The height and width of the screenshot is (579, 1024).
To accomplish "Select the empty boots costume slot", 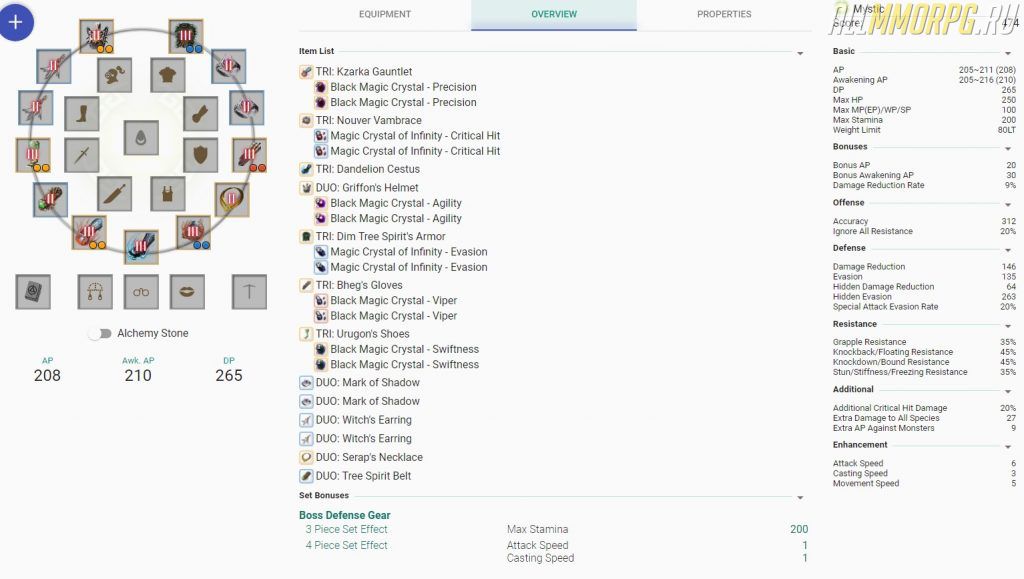I will point(82,114).
